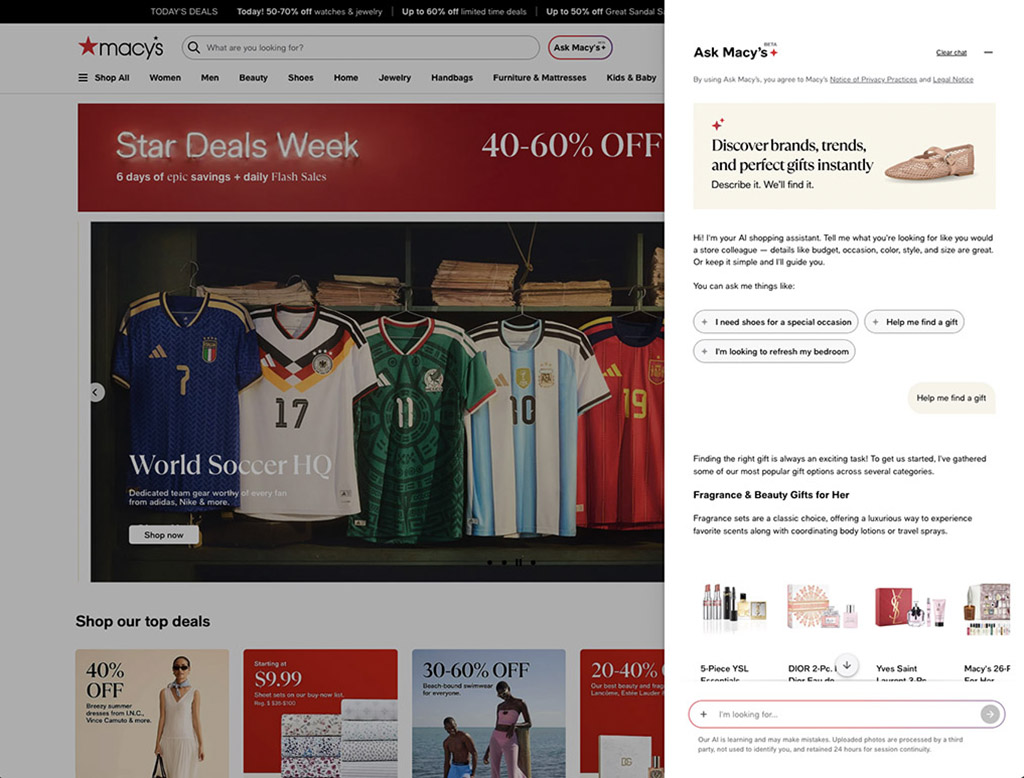Click the 50-70% off watches & jewelry deal
The width and height of the screenshot is (1024, 778).
click(310, 12)
